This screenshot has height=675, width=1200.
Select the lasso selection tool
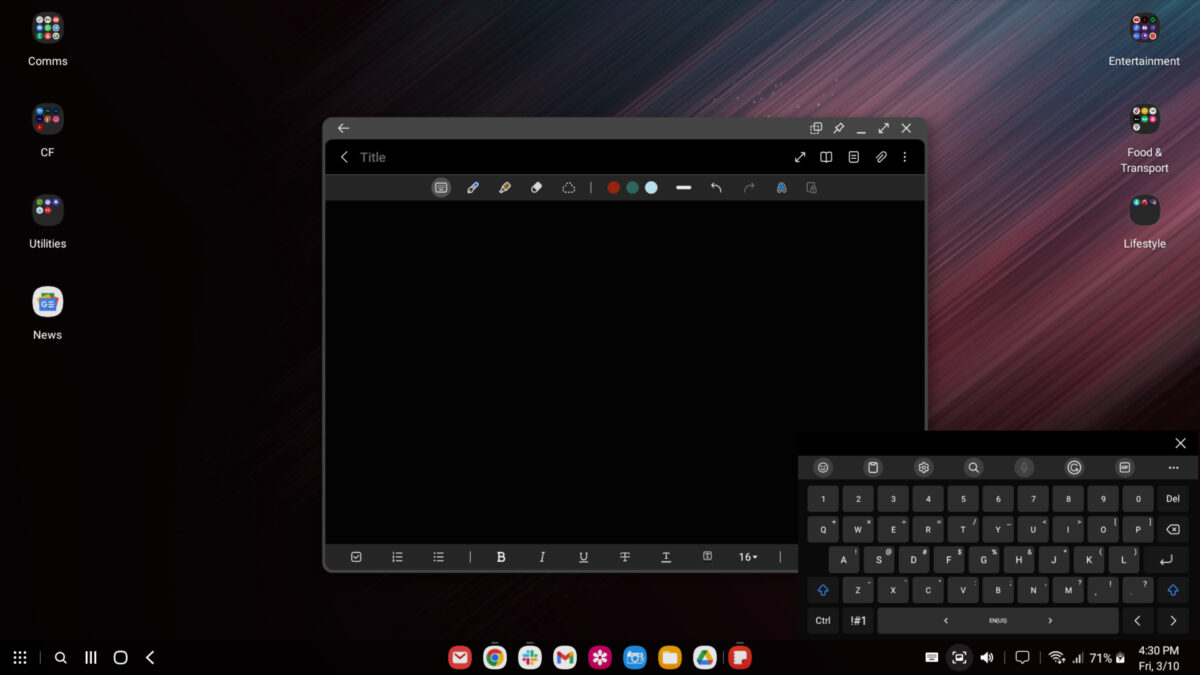point(569,187)
